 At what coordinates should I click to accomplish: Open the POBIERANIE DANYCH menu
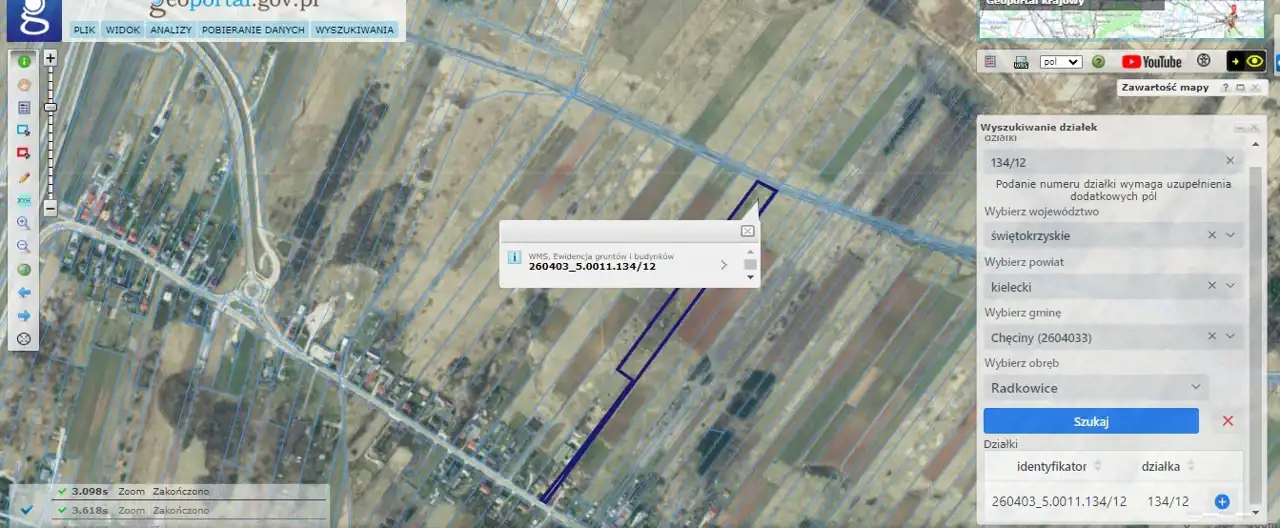pyautogui.click(x=253, y=30)
